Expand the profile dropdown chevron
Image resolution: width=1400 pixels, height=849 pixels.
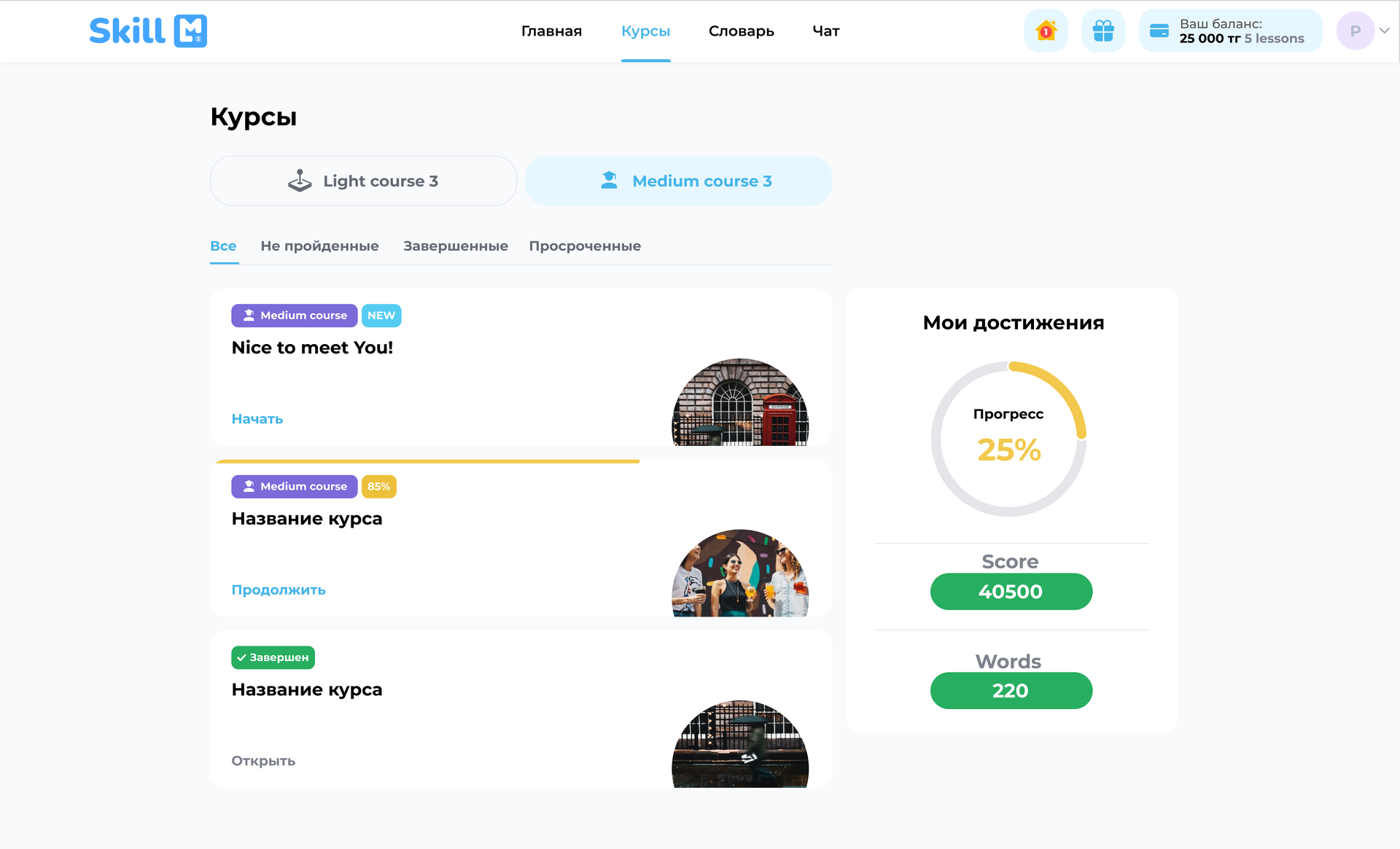click(1385, 31)
